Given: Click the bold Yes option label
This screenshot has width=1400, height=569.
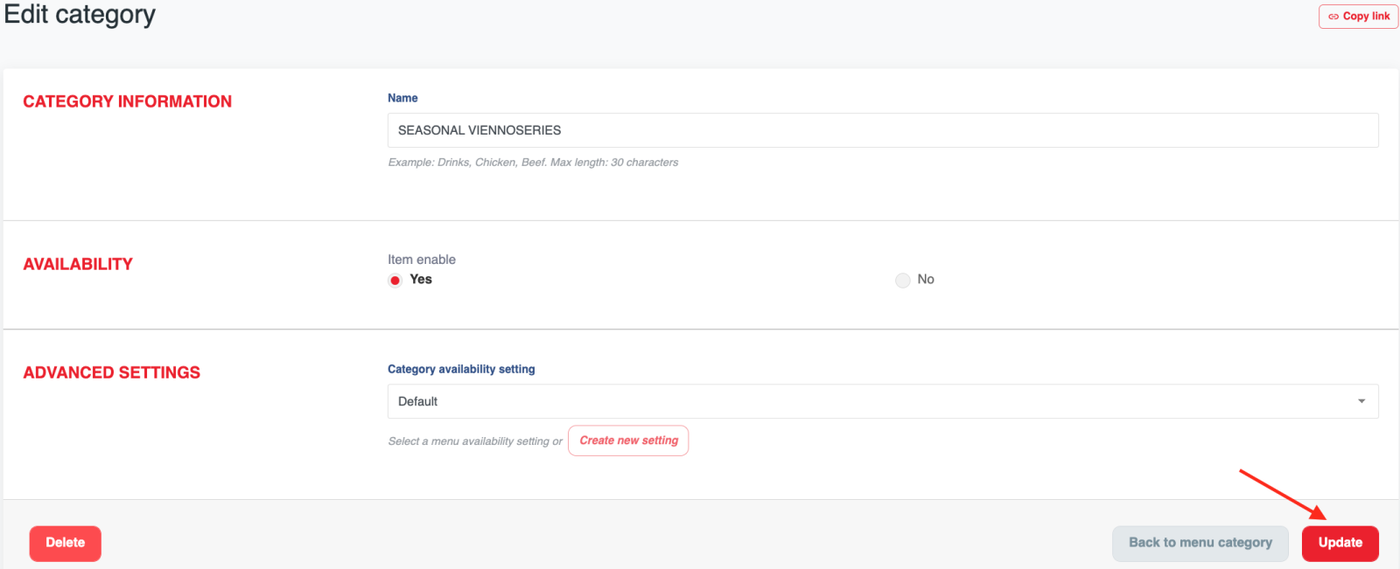Looking at the screenshot, I should [x=421, y=279].
